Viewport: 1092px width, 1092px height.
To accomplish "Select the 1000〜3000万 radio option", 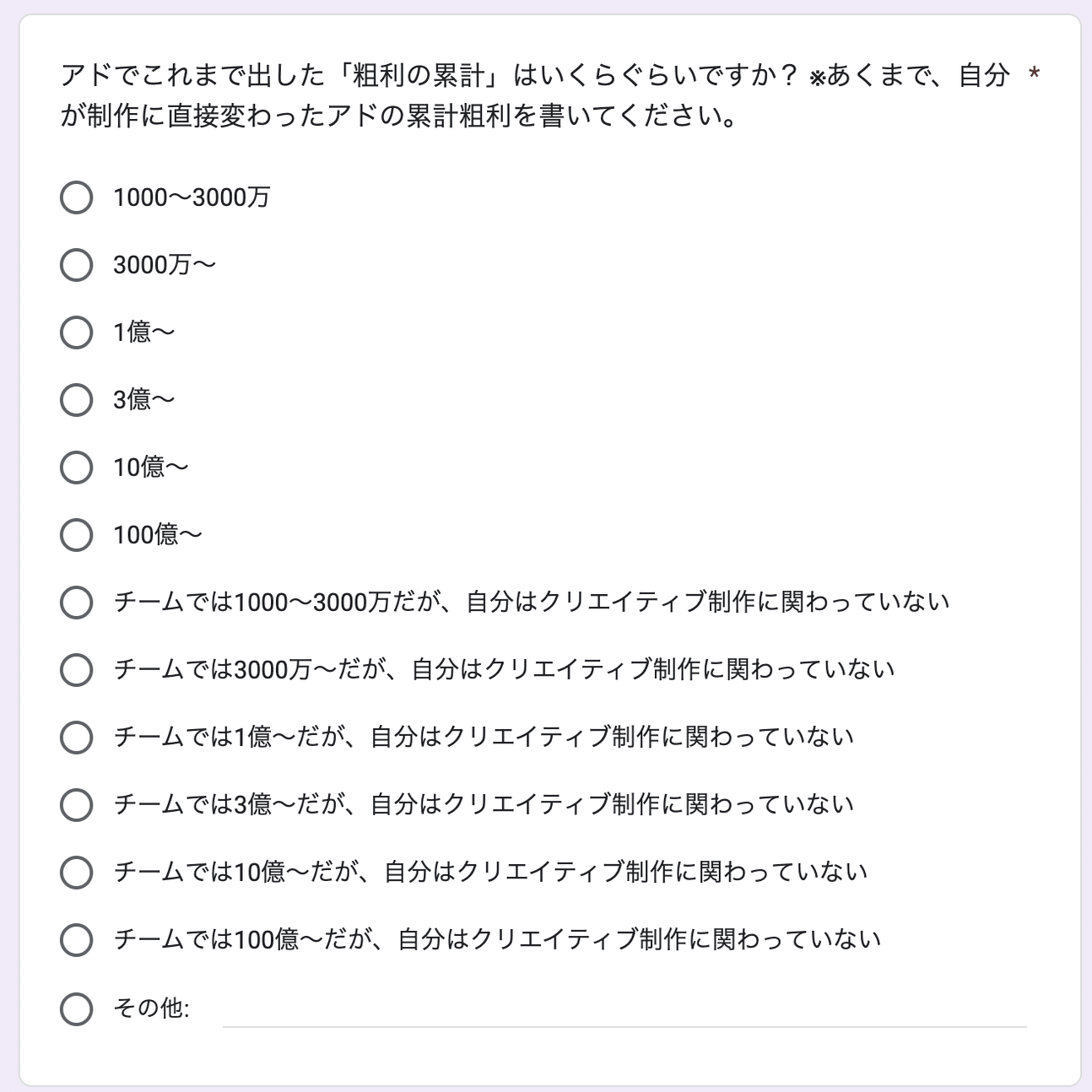I will (76, 197).
